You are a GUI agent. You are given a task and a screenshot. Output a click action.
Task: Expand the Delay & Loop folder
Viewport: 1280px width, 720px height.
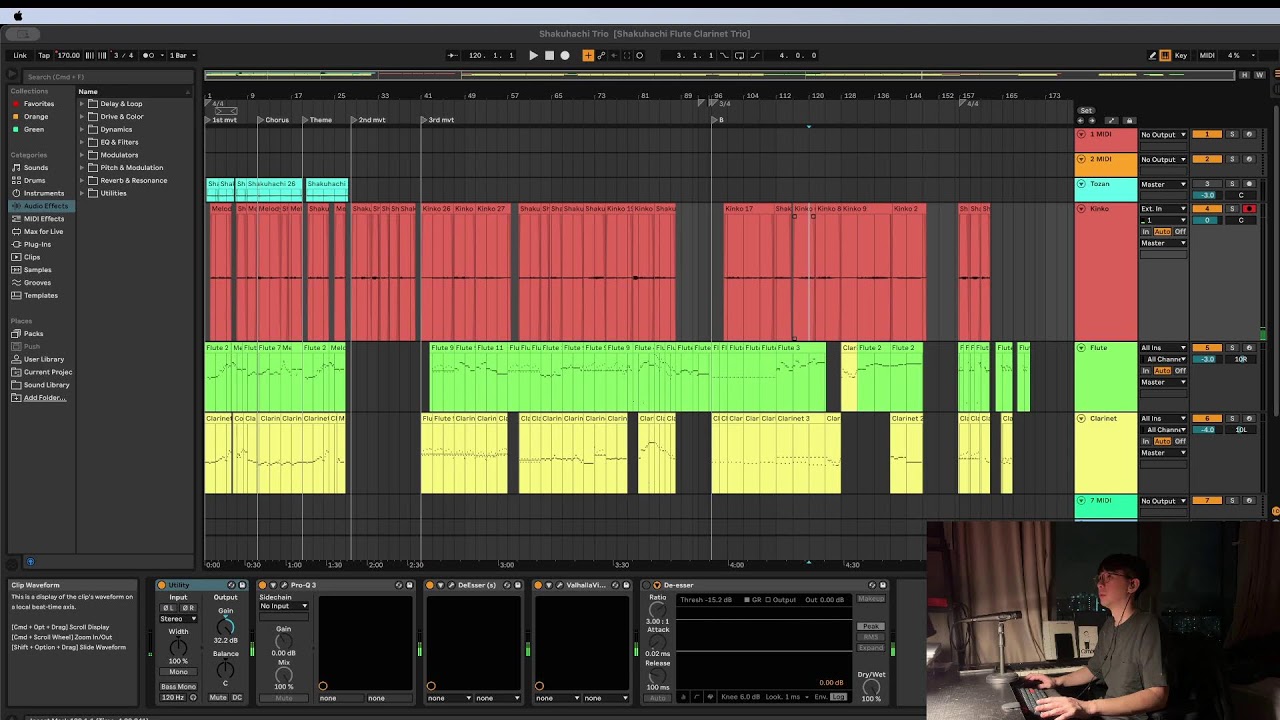(x=83, y=104)
